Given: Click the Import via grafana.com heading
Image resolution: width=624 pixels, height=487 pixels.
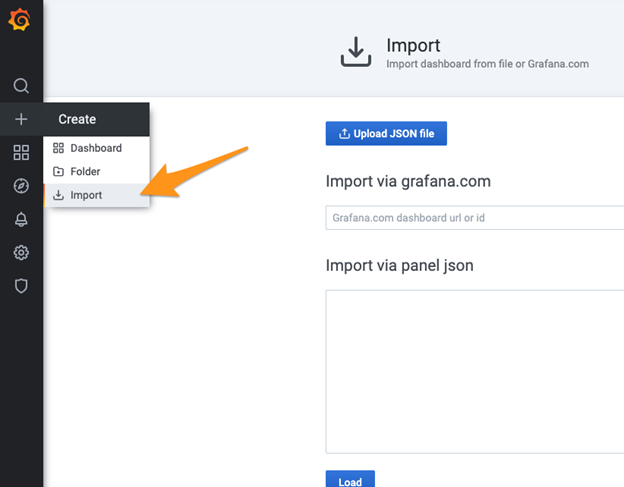Looking at the screenshot, I should pos(408,181).
